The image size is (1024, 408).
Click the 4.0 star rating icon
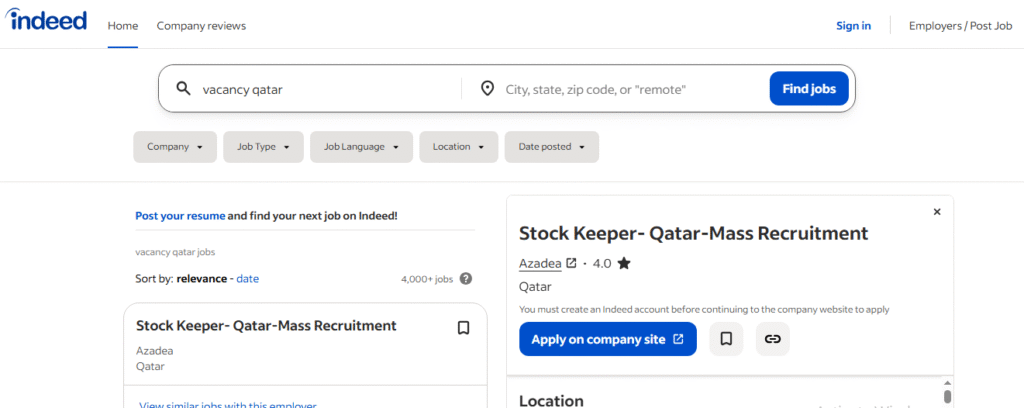click(624, 264)
